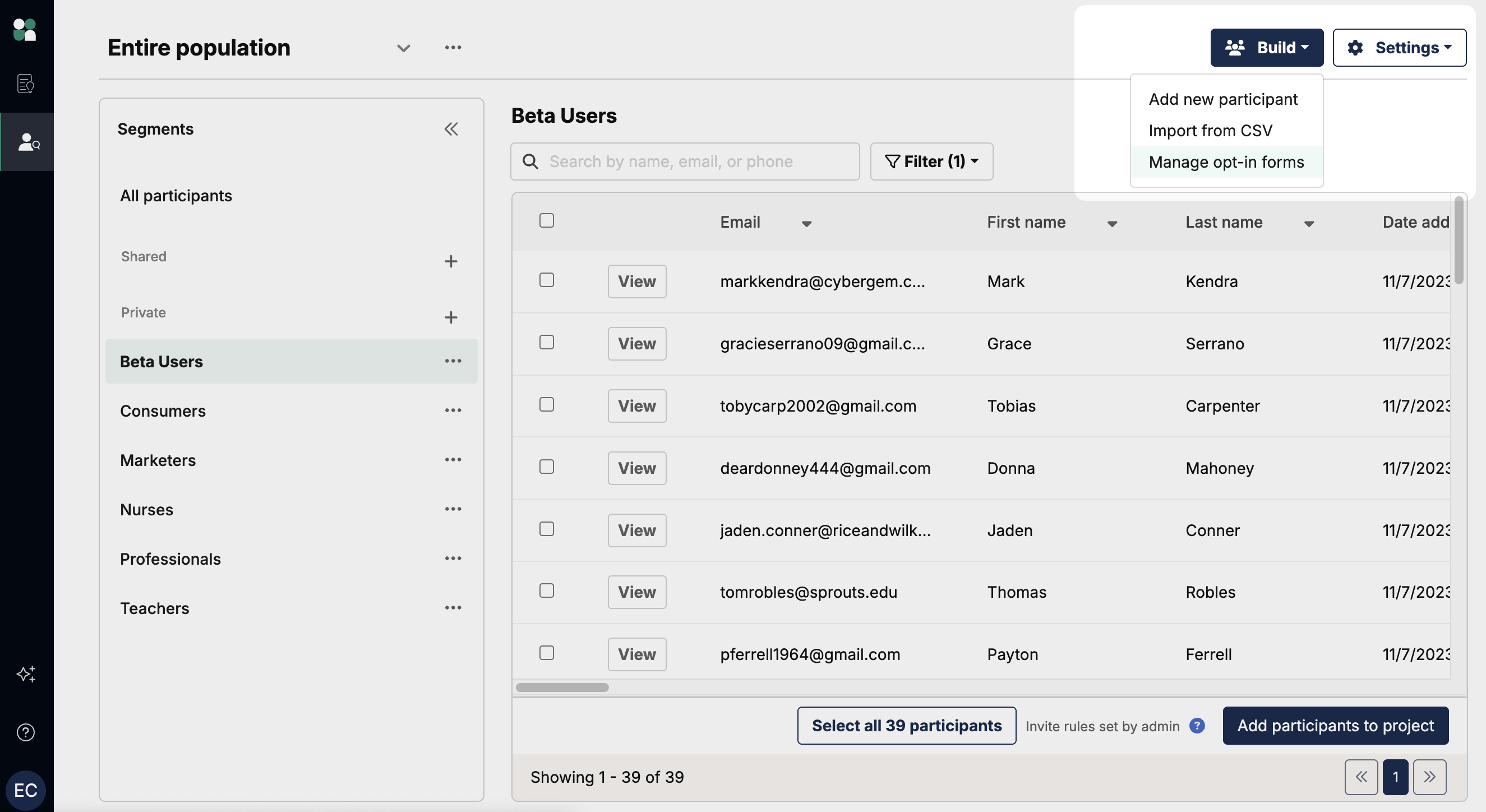The image size is (1486, 812).
Task: Add a new Private segment
Action: [x=450, y=317]
